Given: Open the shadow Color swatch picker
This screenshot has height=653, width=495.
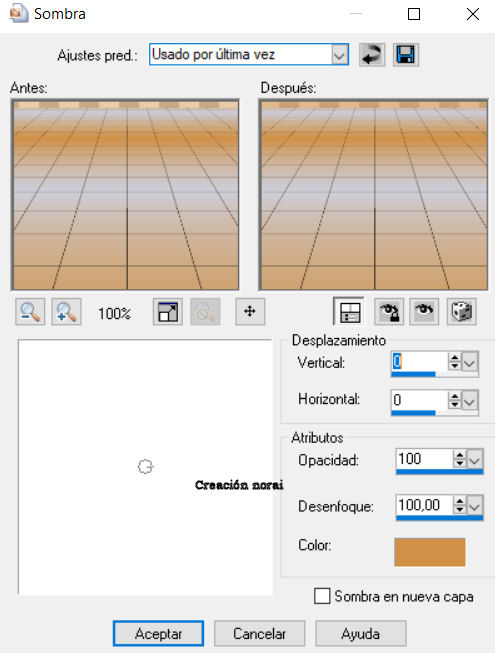Looking at the screenshot, I should [430, 552].
